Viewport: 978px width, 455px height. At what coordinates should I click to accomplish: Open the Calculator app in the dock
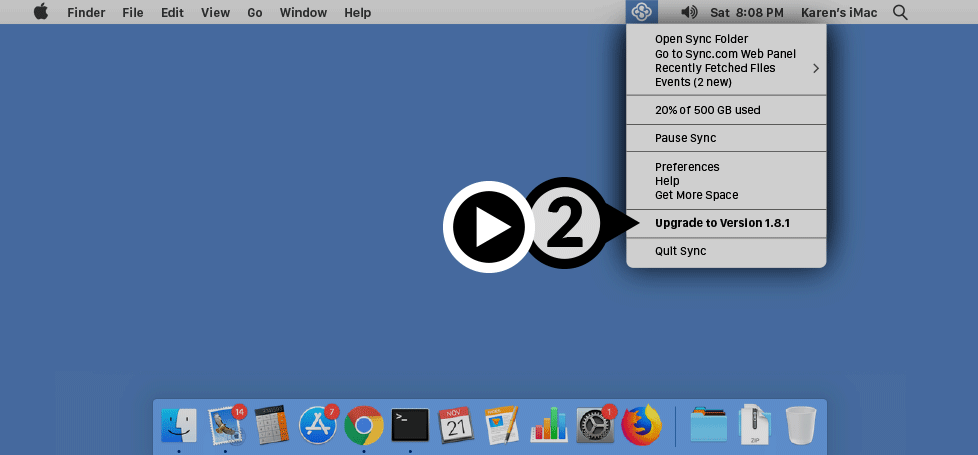coord(271,425)
